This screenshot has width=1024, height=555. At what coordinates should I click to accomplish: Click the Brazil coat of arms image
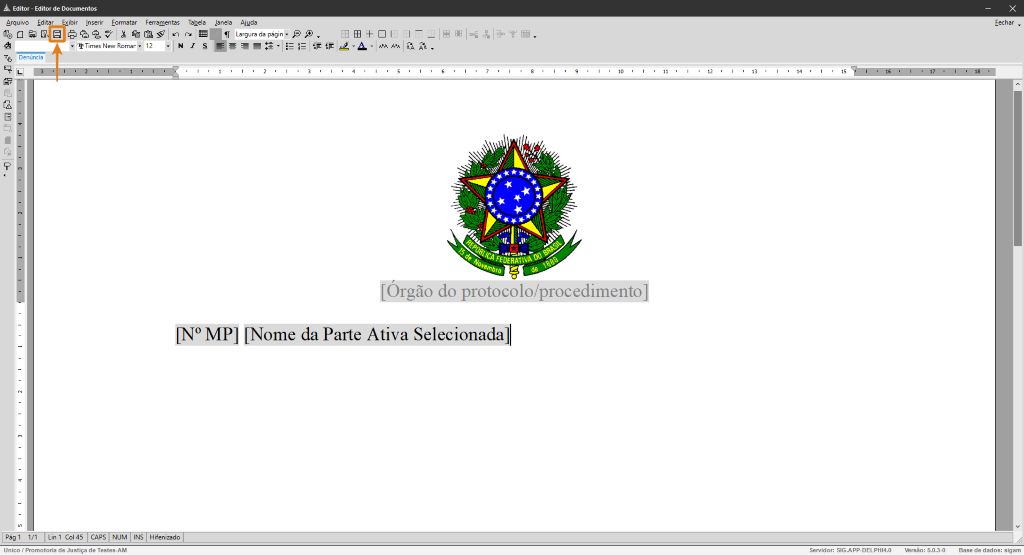[514, 206]
